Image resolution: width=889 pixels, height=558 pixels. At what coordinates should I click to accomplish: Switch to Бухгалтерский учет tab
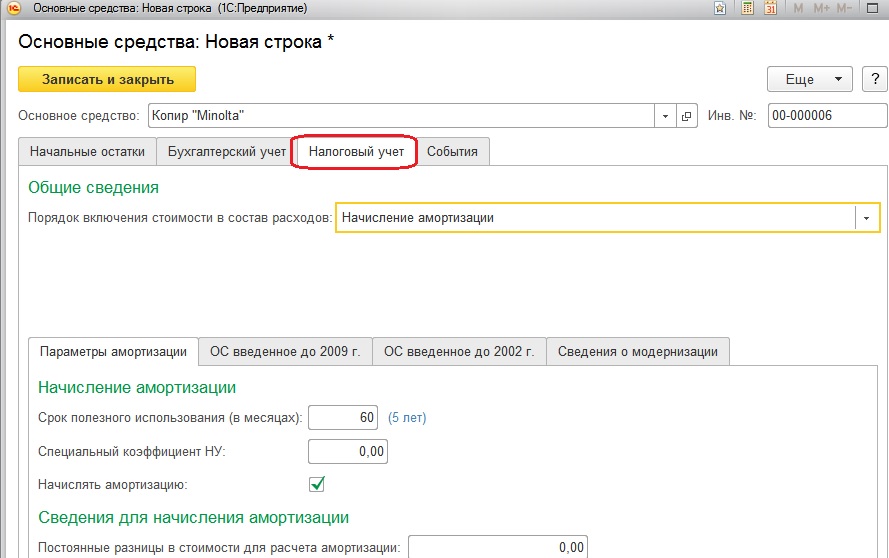tap(227, 152)
